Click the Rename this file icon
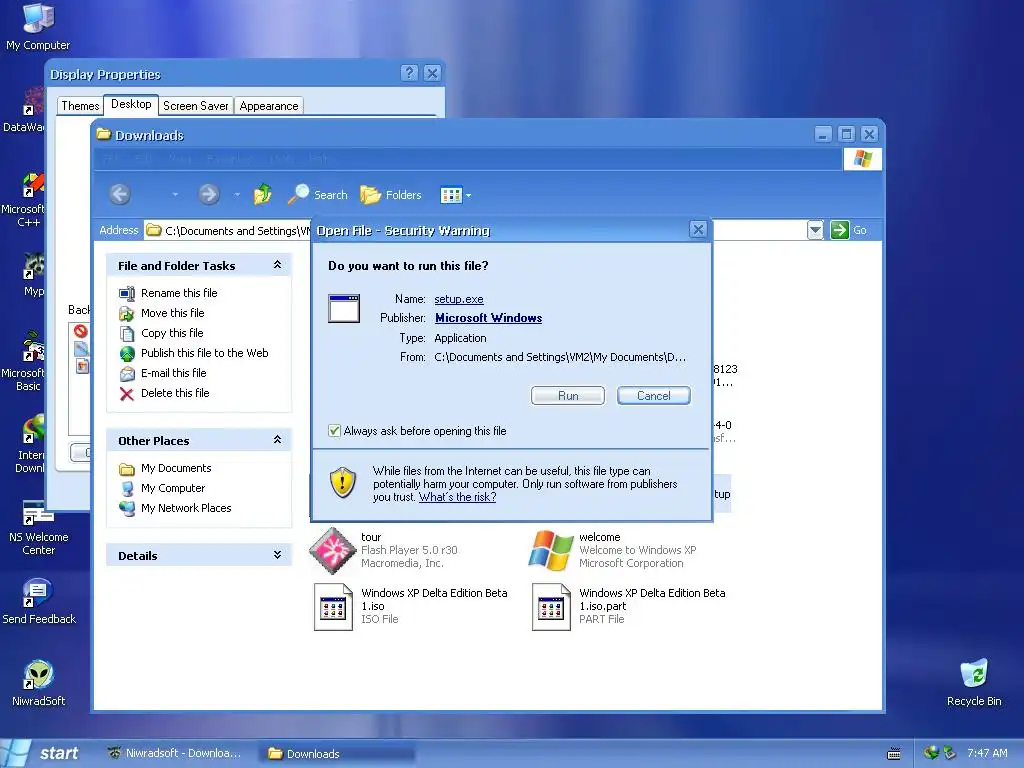Image resolution: width=1024 pixels, height=768 pixels. (x=127, y=293)
